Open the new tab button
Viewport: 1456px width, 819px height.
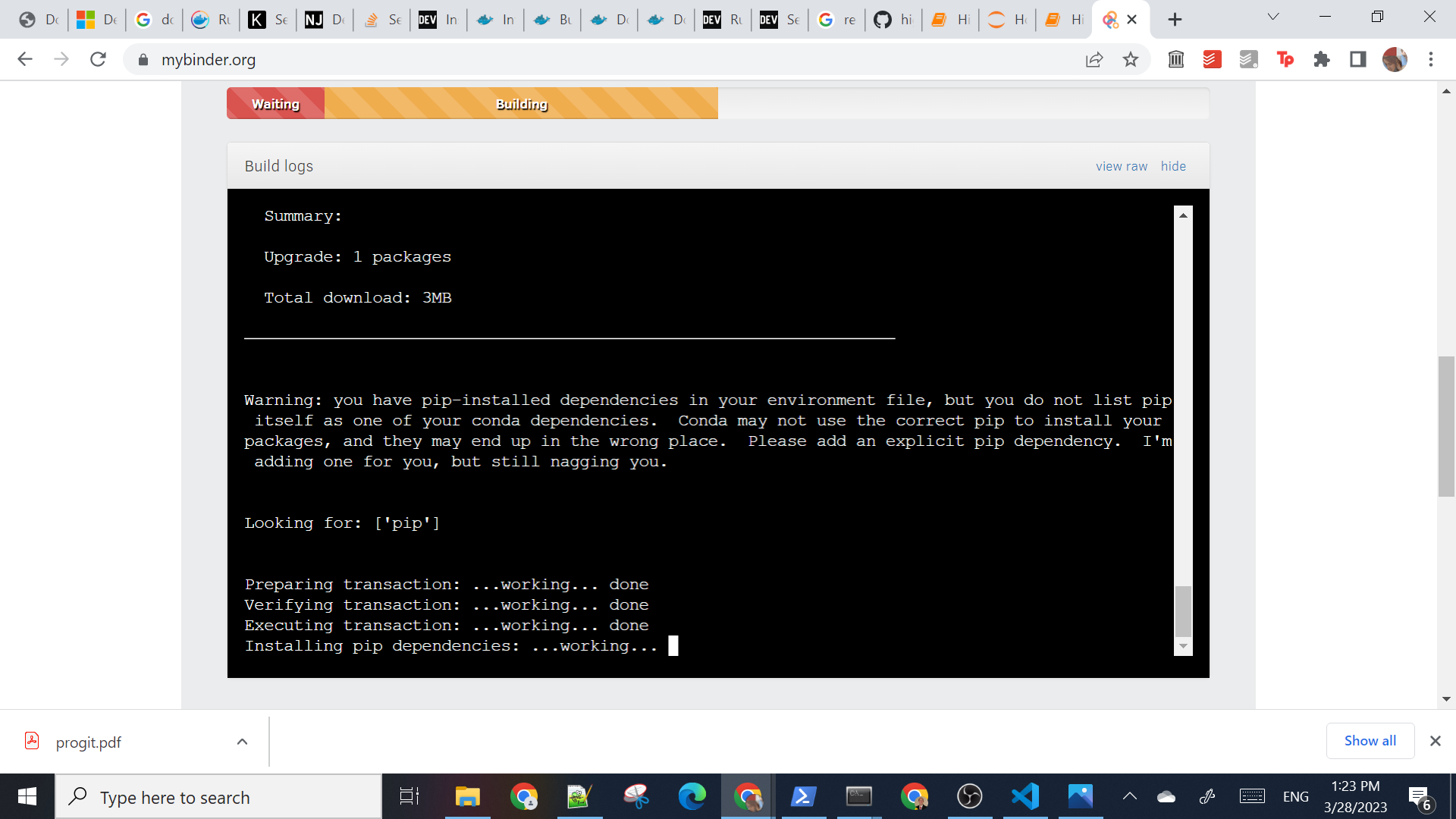click(x=1172, y=20)
